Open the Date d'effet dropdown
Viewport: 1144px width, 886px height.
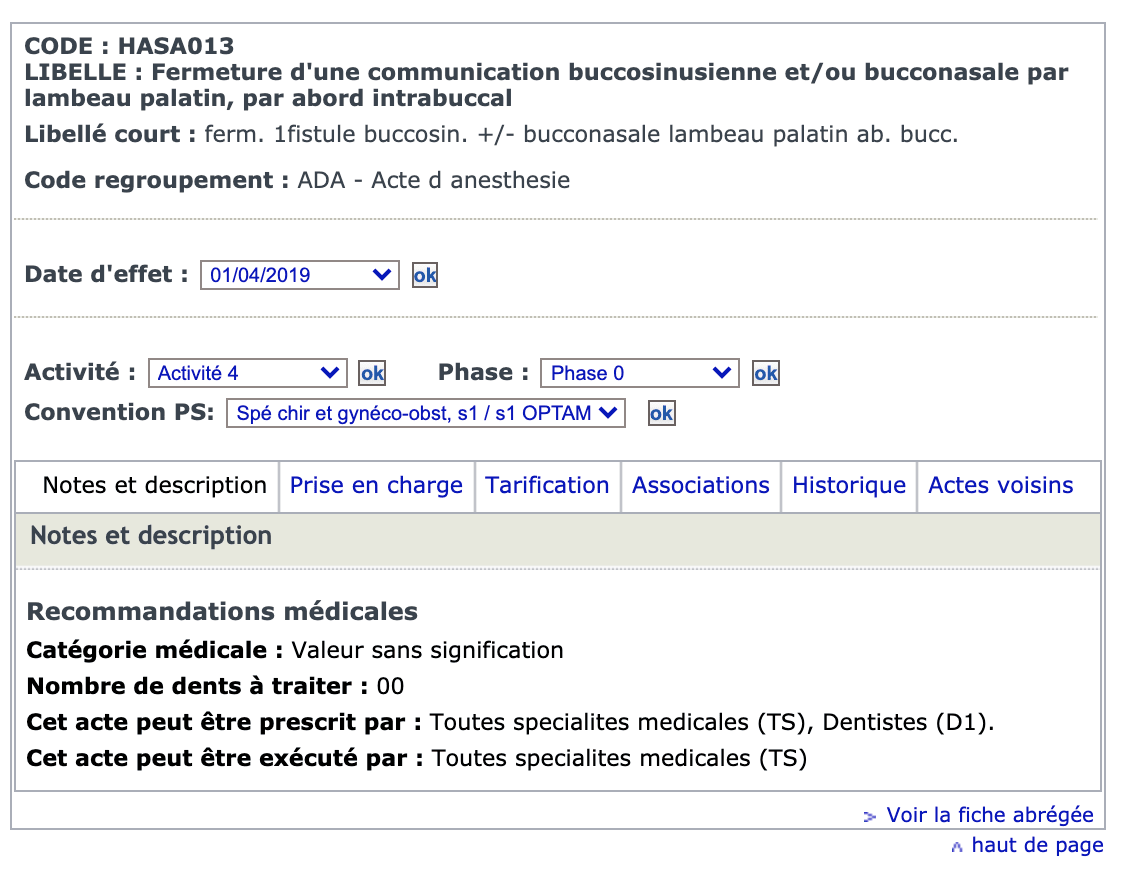[299, 275]
